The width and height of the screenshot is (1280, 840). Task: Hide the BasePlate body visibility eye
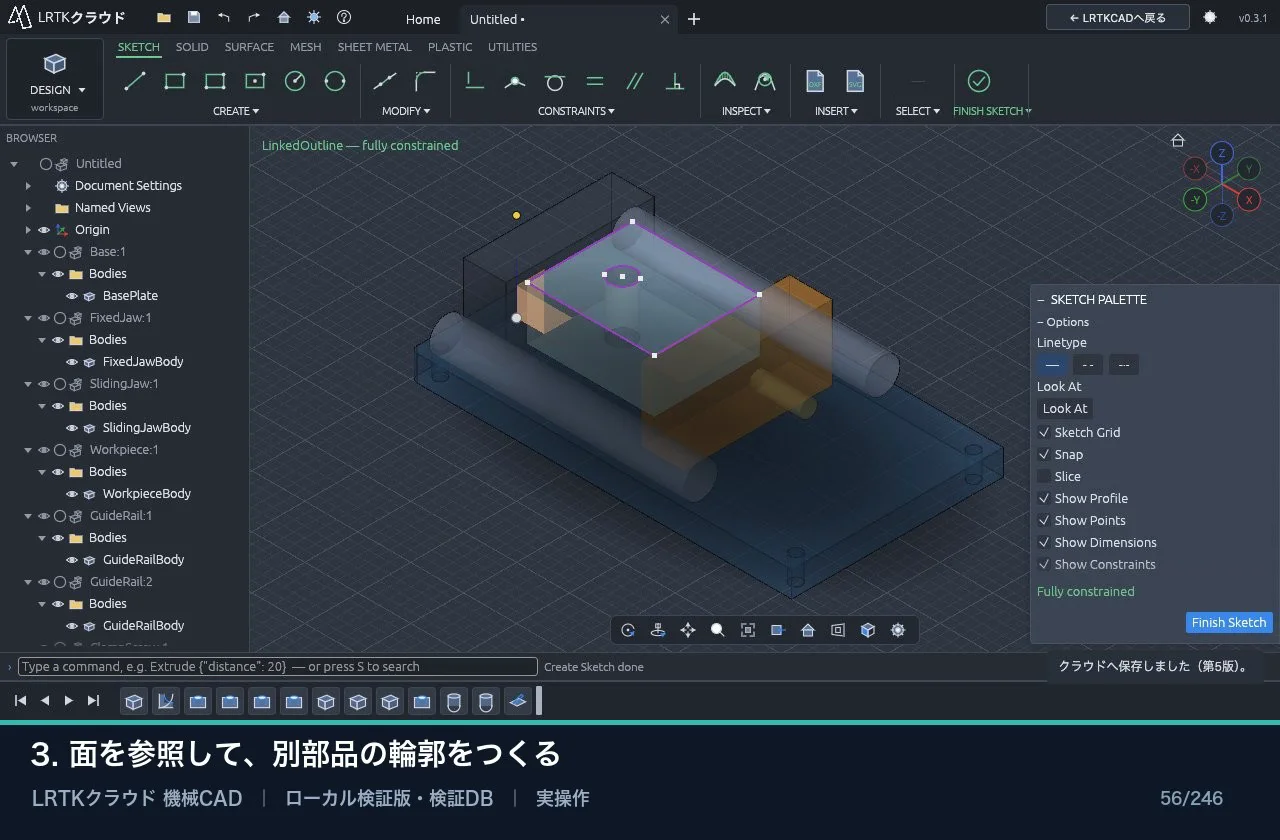72,296
